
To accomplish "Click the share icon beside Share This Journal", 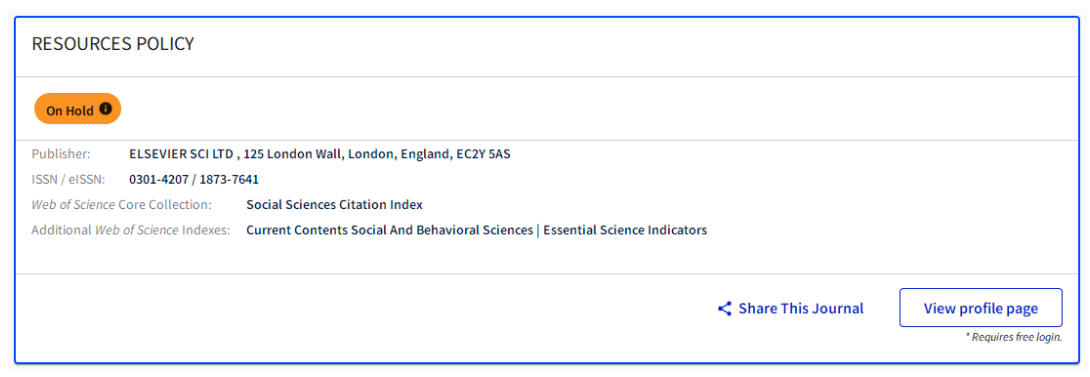I will click(x=724, y=308).
